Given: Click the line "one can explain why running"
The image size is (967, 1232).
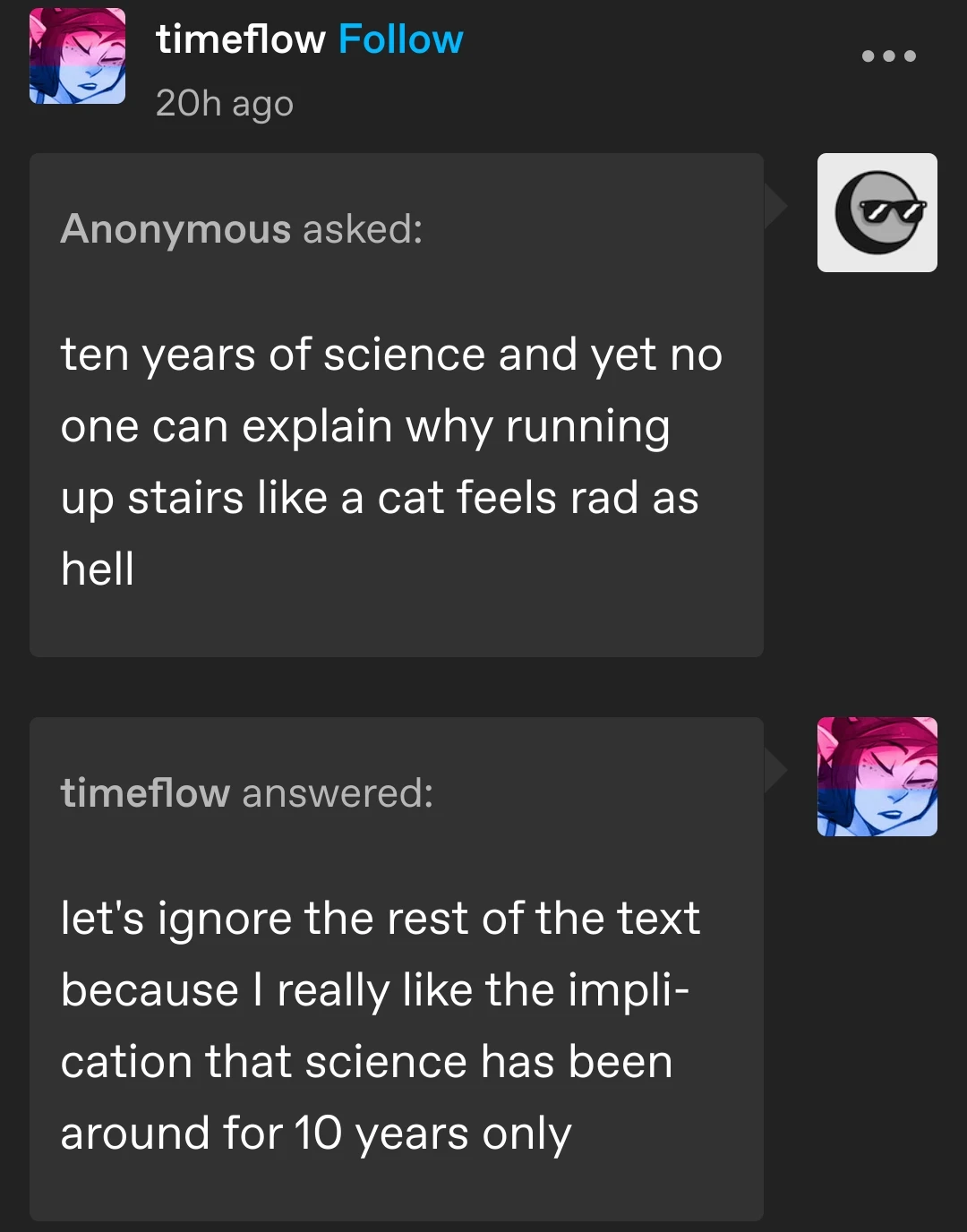Looking at the screenshot, I should click(365, 426).
